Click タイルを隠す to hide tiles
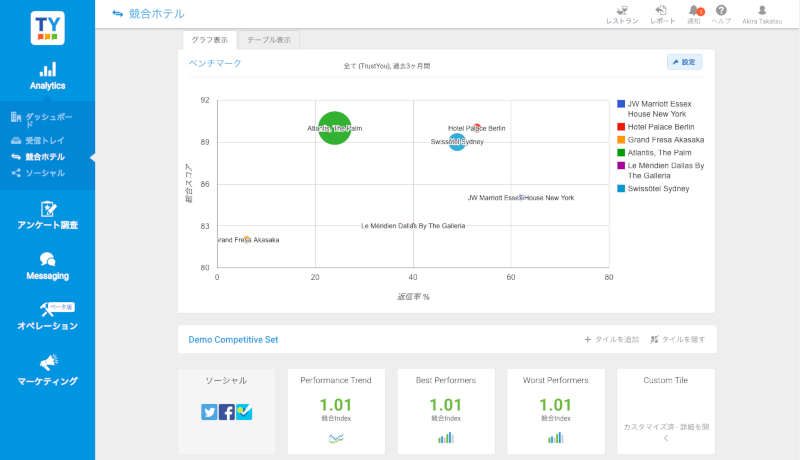The height and width of the screenshot is (460, 800). 678,340
